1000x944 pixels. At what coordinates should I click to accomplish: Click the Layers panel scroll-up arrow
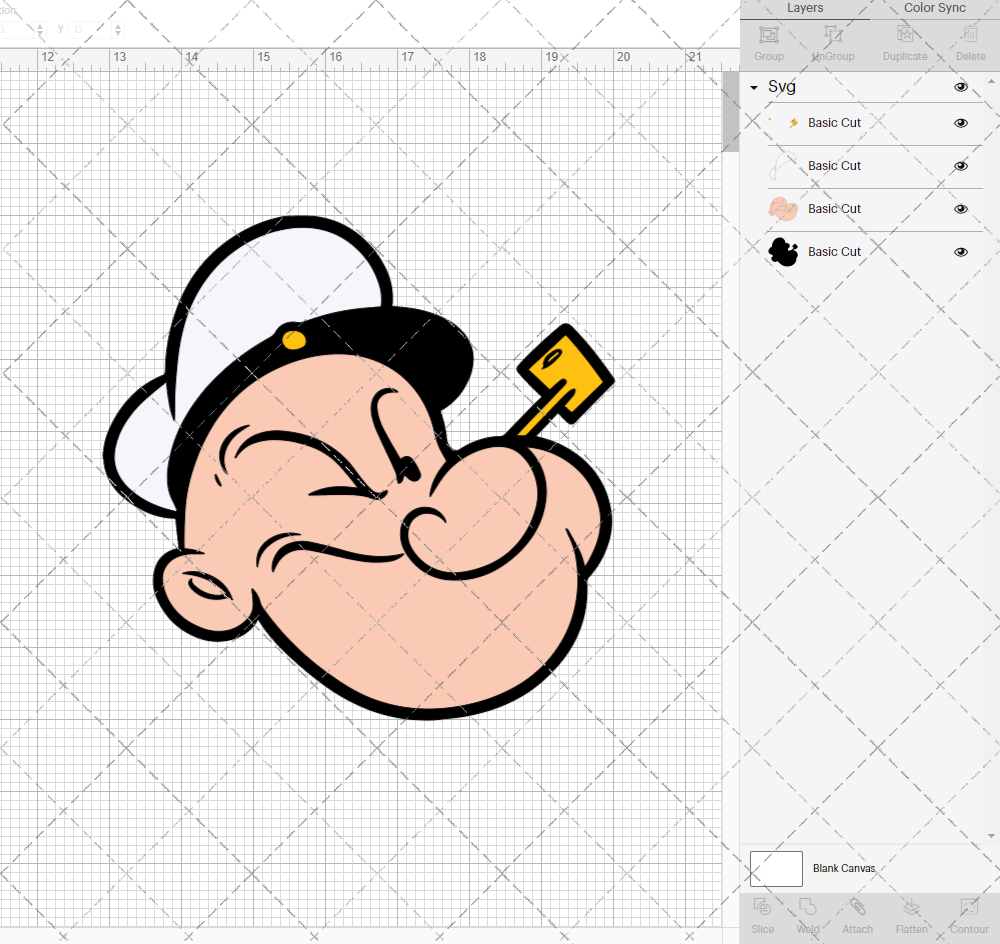click(x=990, y=82)
